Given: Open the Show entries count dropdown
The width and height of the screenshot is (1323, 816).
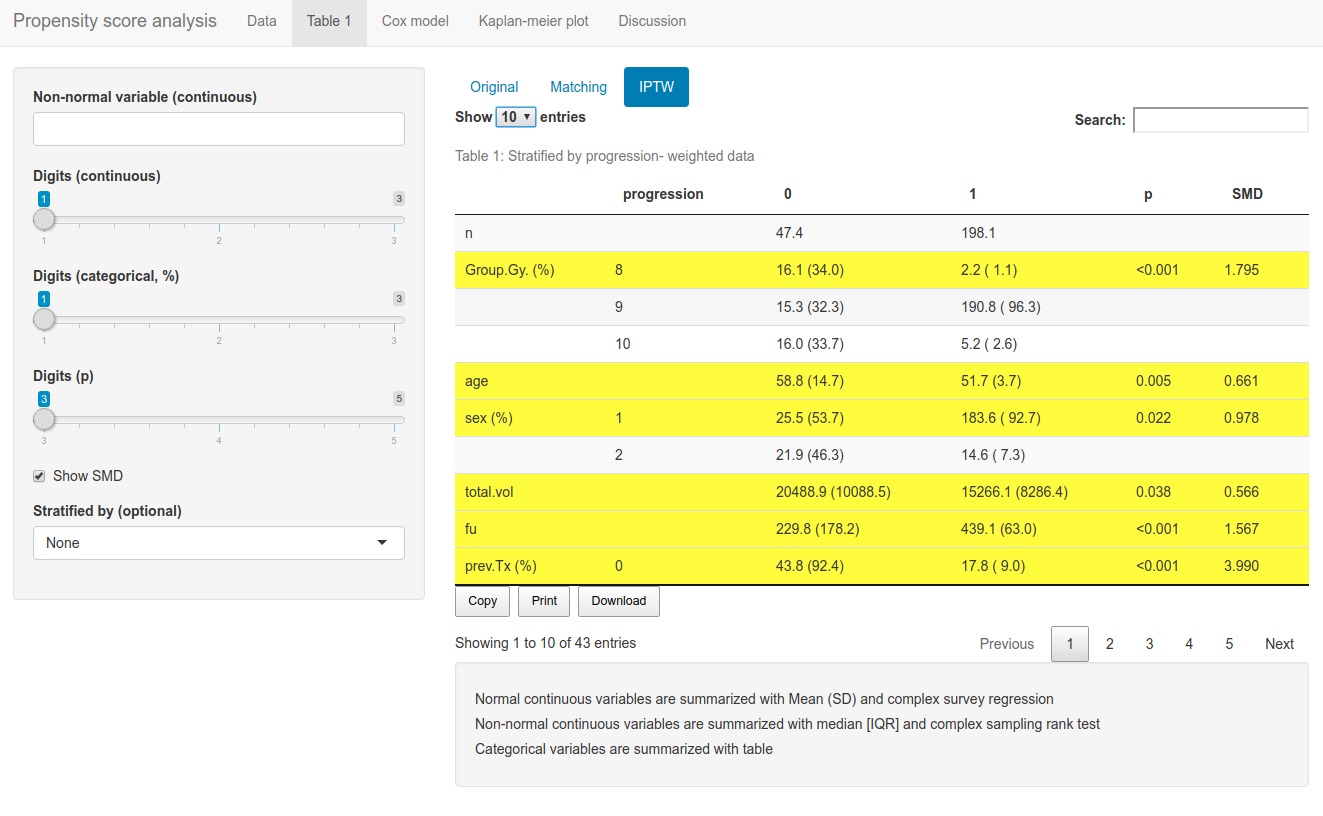Looking at the screenshot, I should [516, 117].
